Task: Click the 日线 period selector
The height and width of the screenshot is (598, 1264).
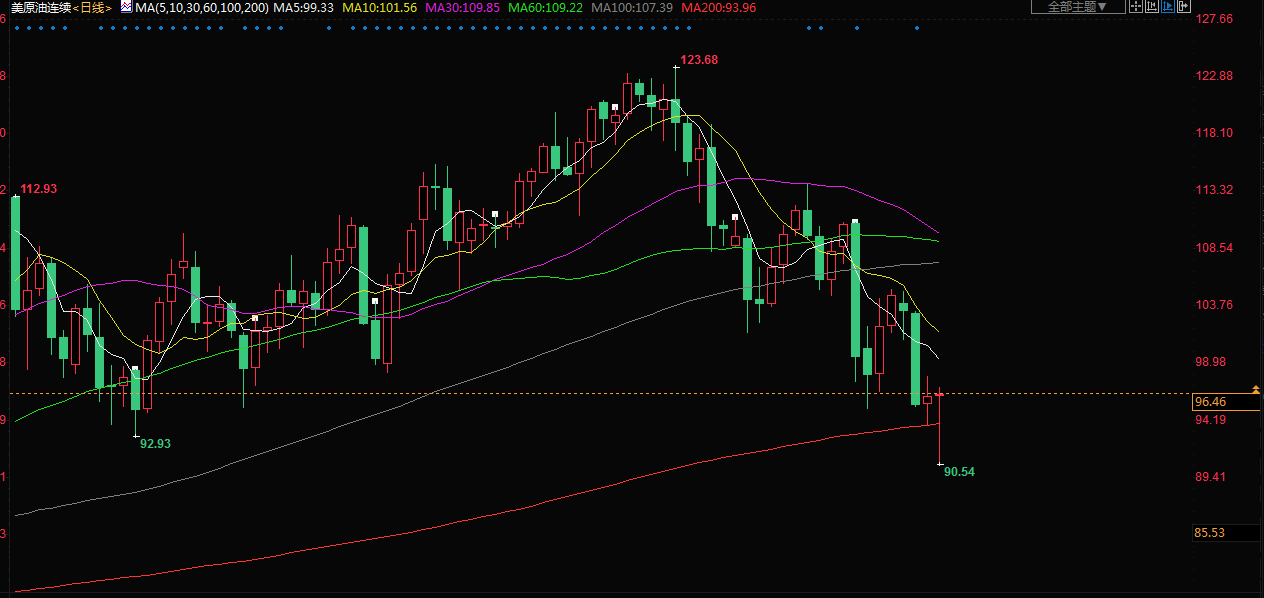Action: coord(93,7)
